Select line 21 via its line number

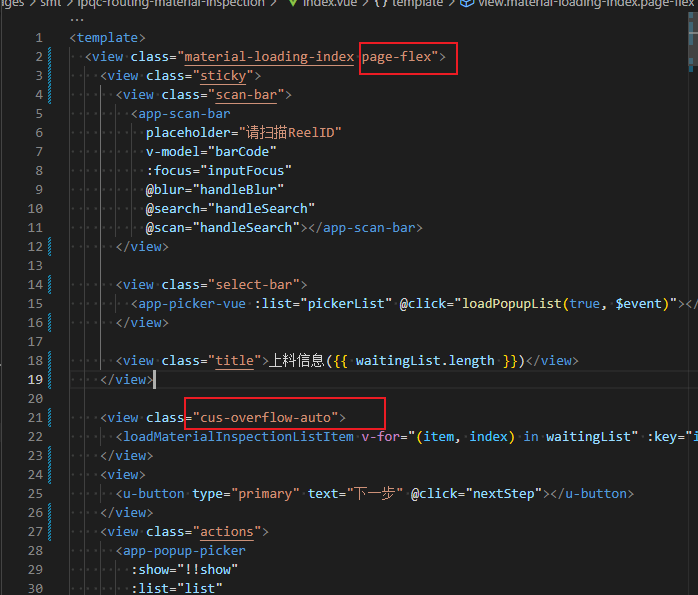pyautogui.click(x=38, y=418)
